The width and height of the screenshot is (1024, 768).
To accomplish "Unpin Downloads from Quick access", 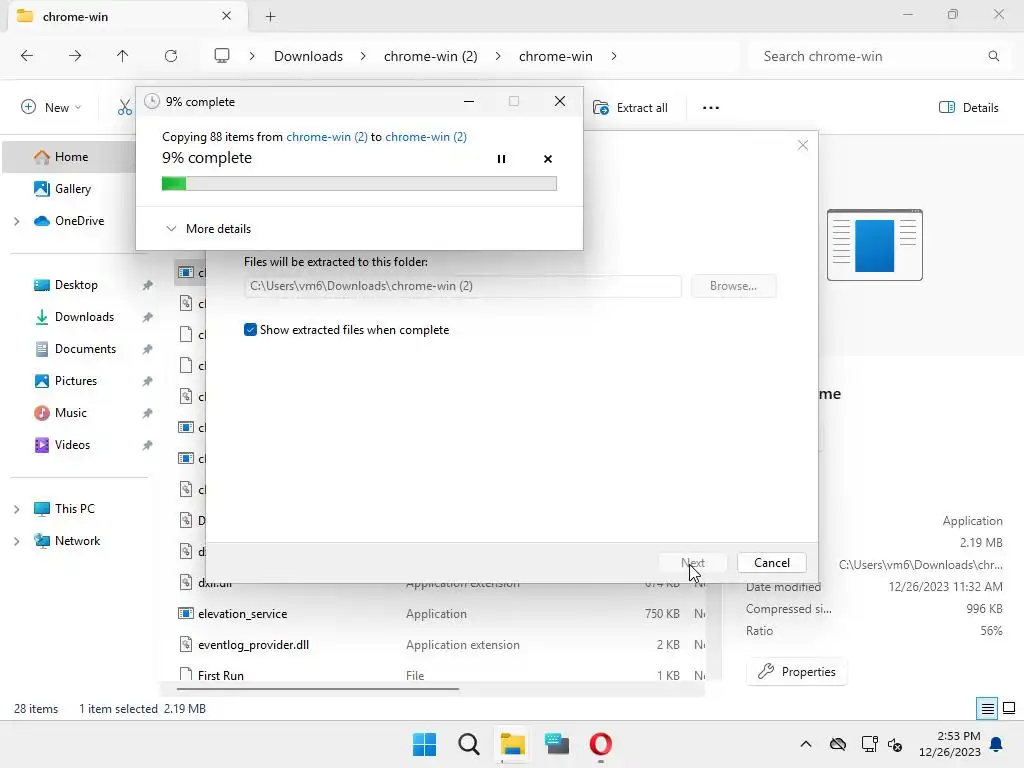I will [148, 317].
